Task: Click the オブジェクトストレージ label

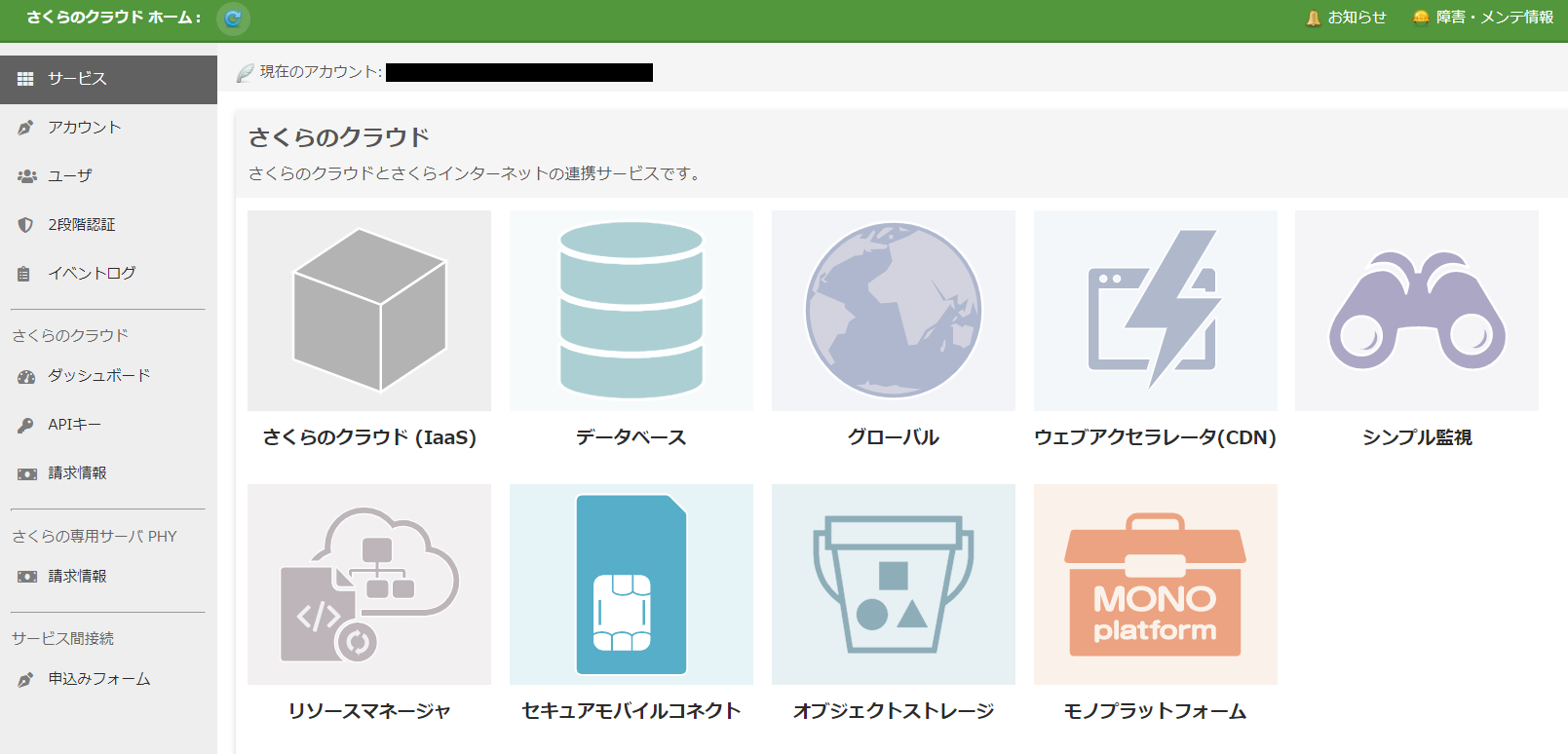Action: click(x=894, y=711)
